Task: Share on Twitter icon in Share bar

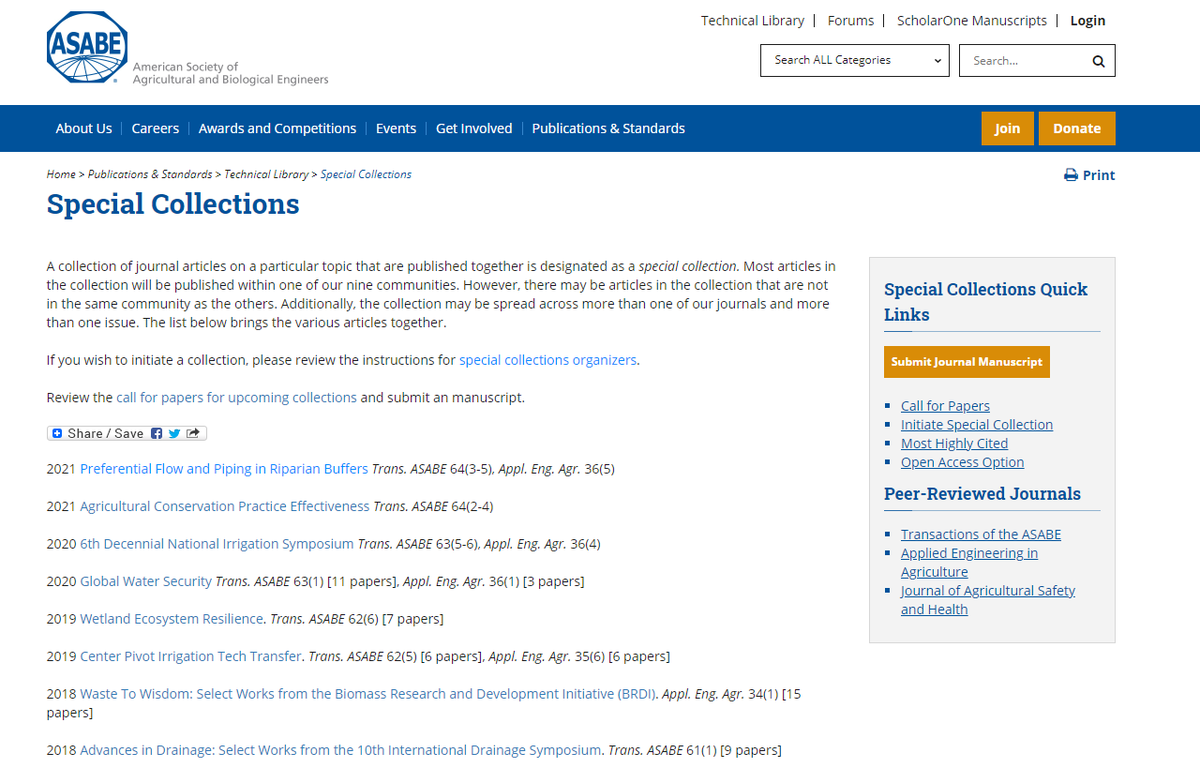Action: coord(174,433)
